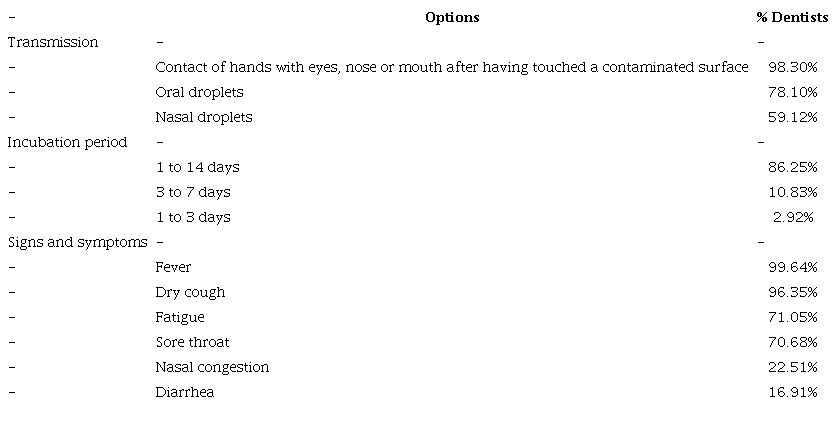Image resolution: width=837 pixels, height=442 pixels.
Task: Click the 1 to 14 days option
Action: [197, 167]
